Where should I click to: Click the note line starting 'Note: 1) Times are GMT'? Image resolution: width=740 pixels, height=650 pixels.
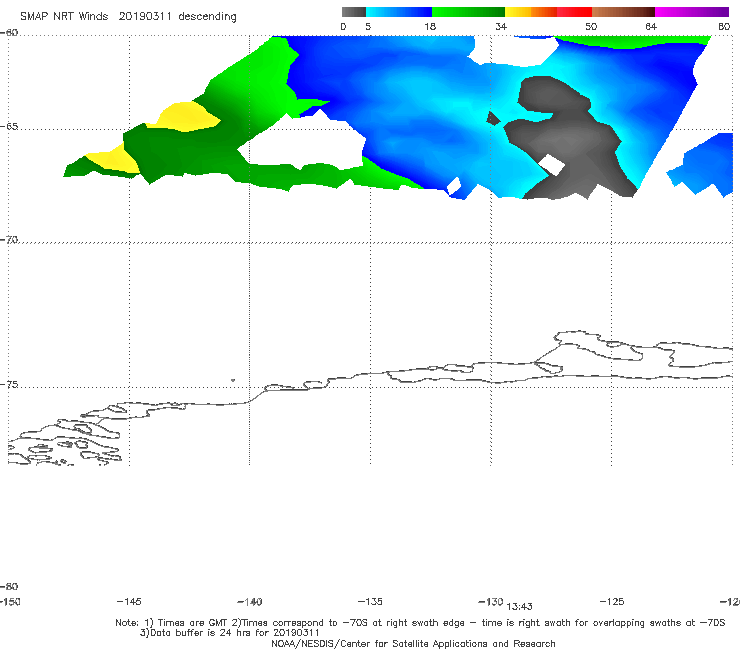tap(420, 623)
